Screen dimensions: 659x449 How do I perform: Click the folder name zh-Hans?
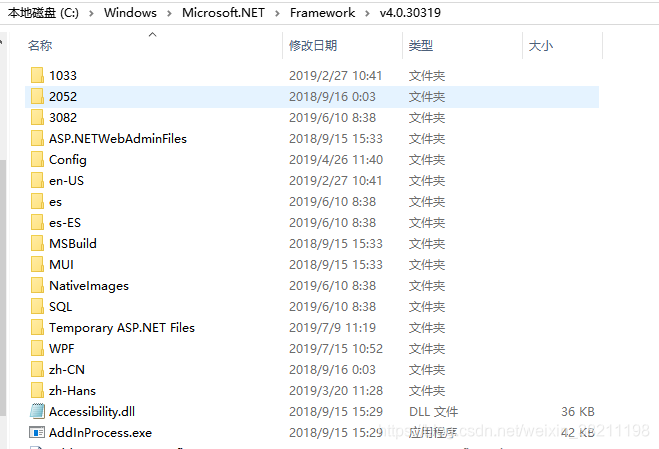coord(72,391)
